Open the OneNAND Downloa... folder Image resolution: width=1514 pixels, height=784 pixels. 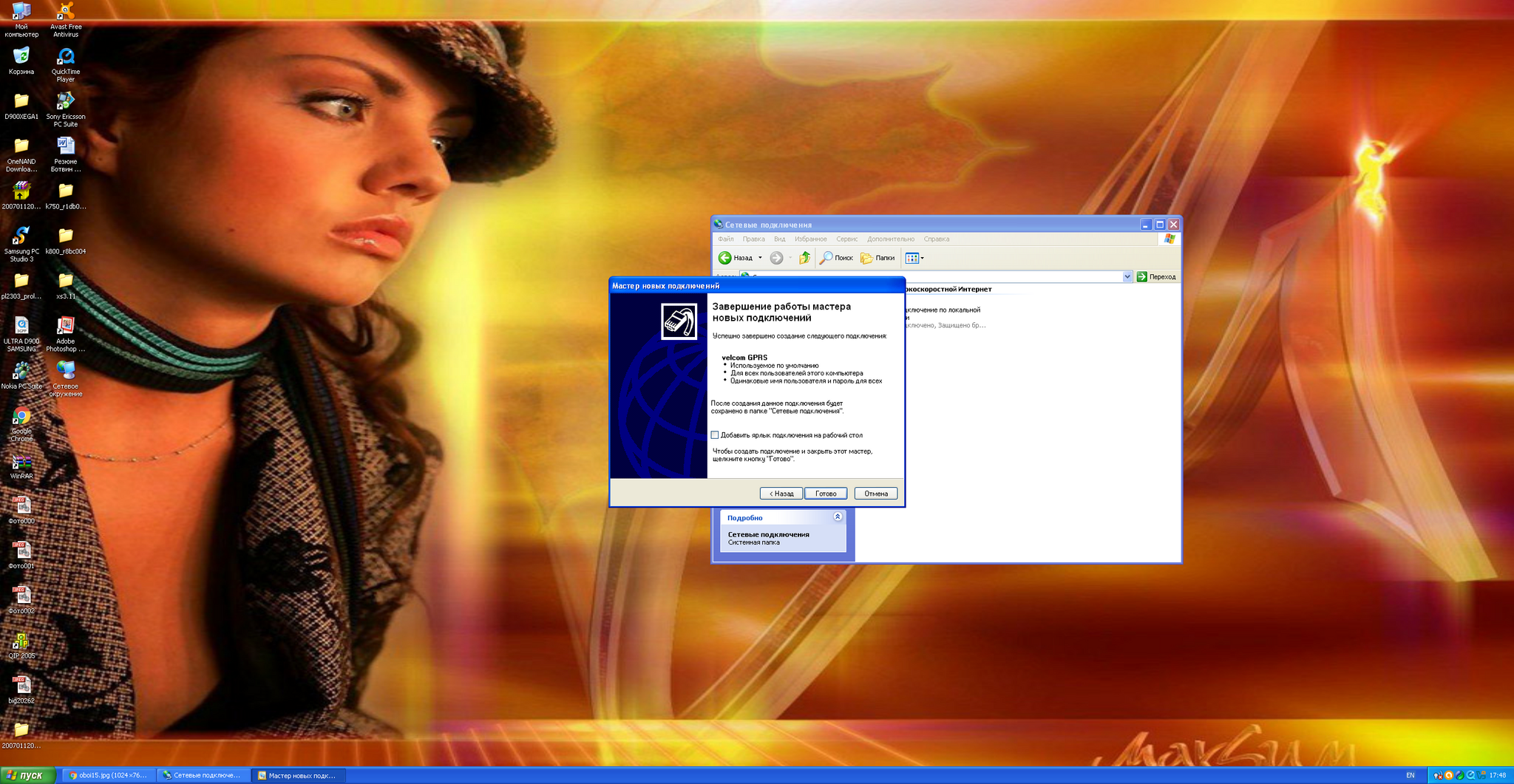pos(21,154)
